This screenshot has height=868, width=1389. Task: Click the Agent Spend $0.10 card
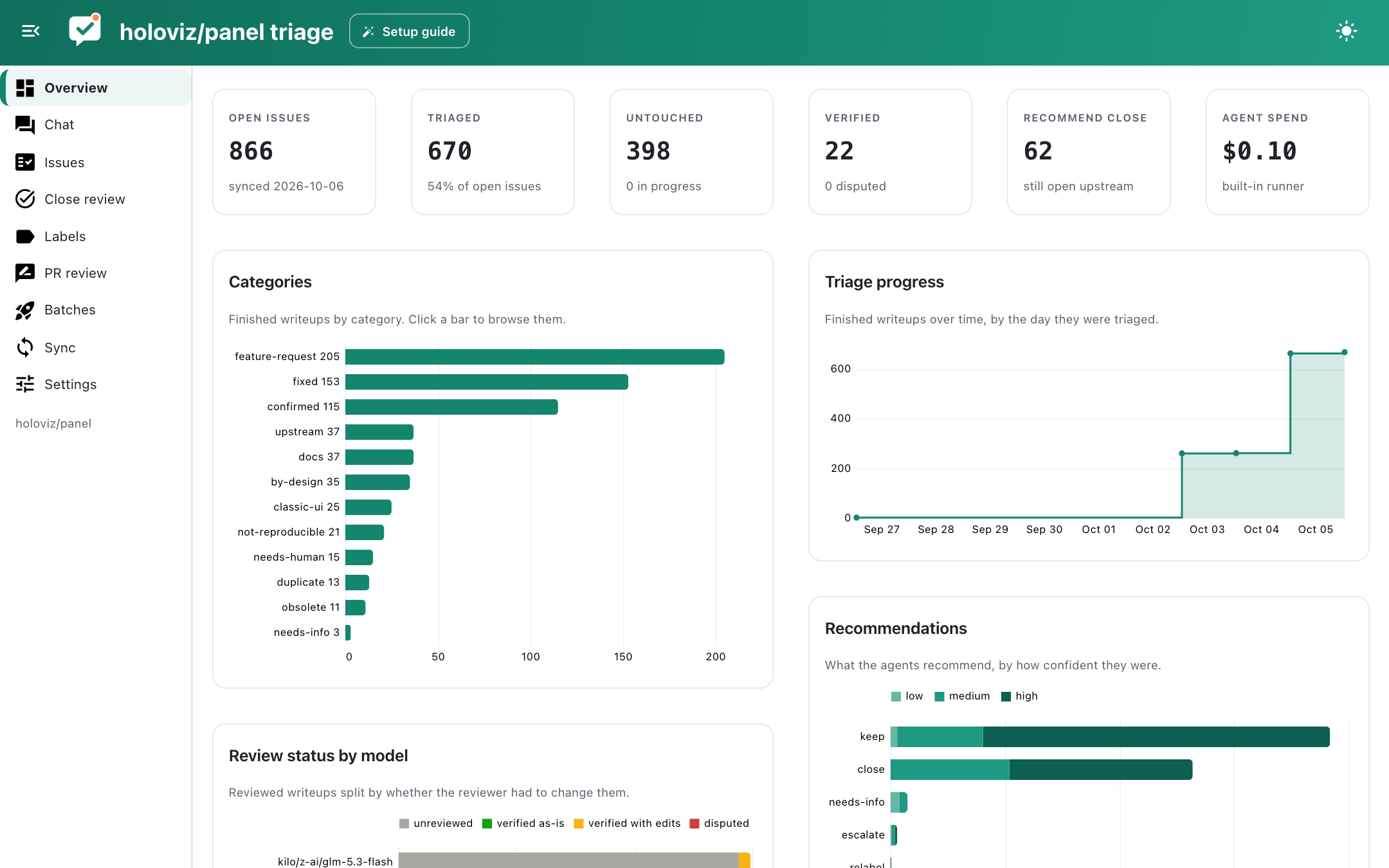(x=1287, y=152)
